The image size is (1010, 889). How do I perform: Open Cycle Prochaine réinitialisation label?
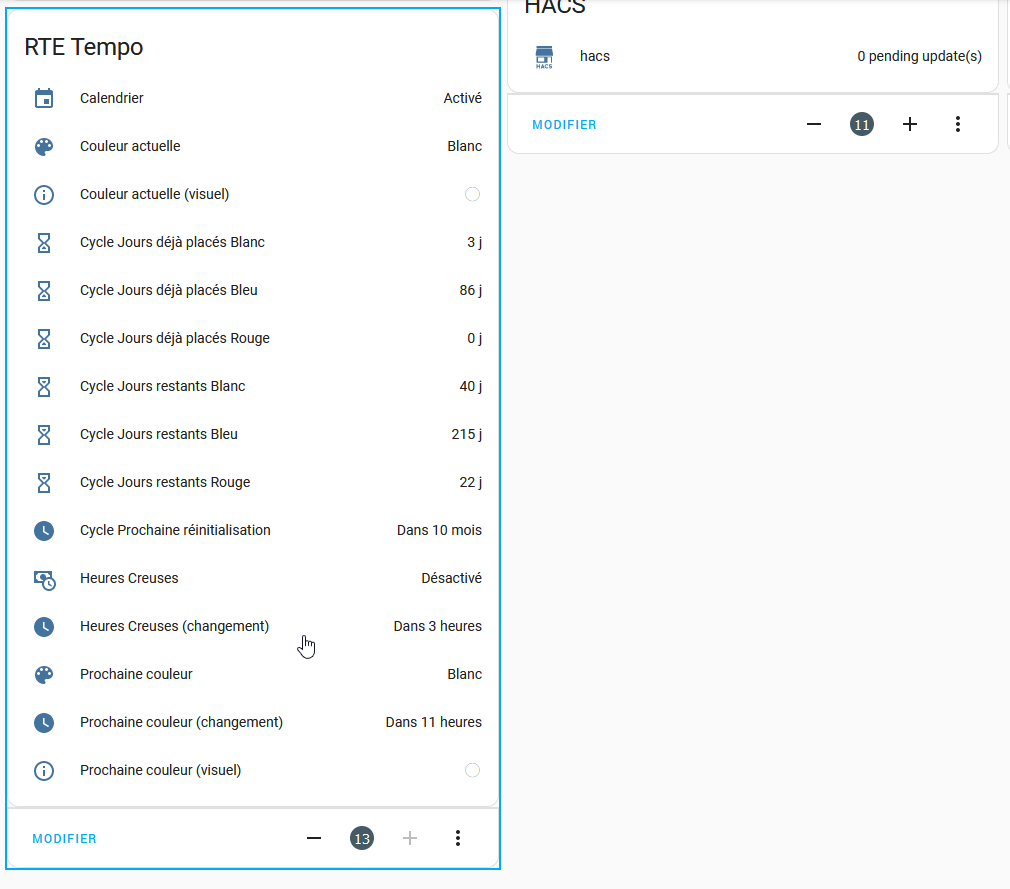click(x=175, y=530)
